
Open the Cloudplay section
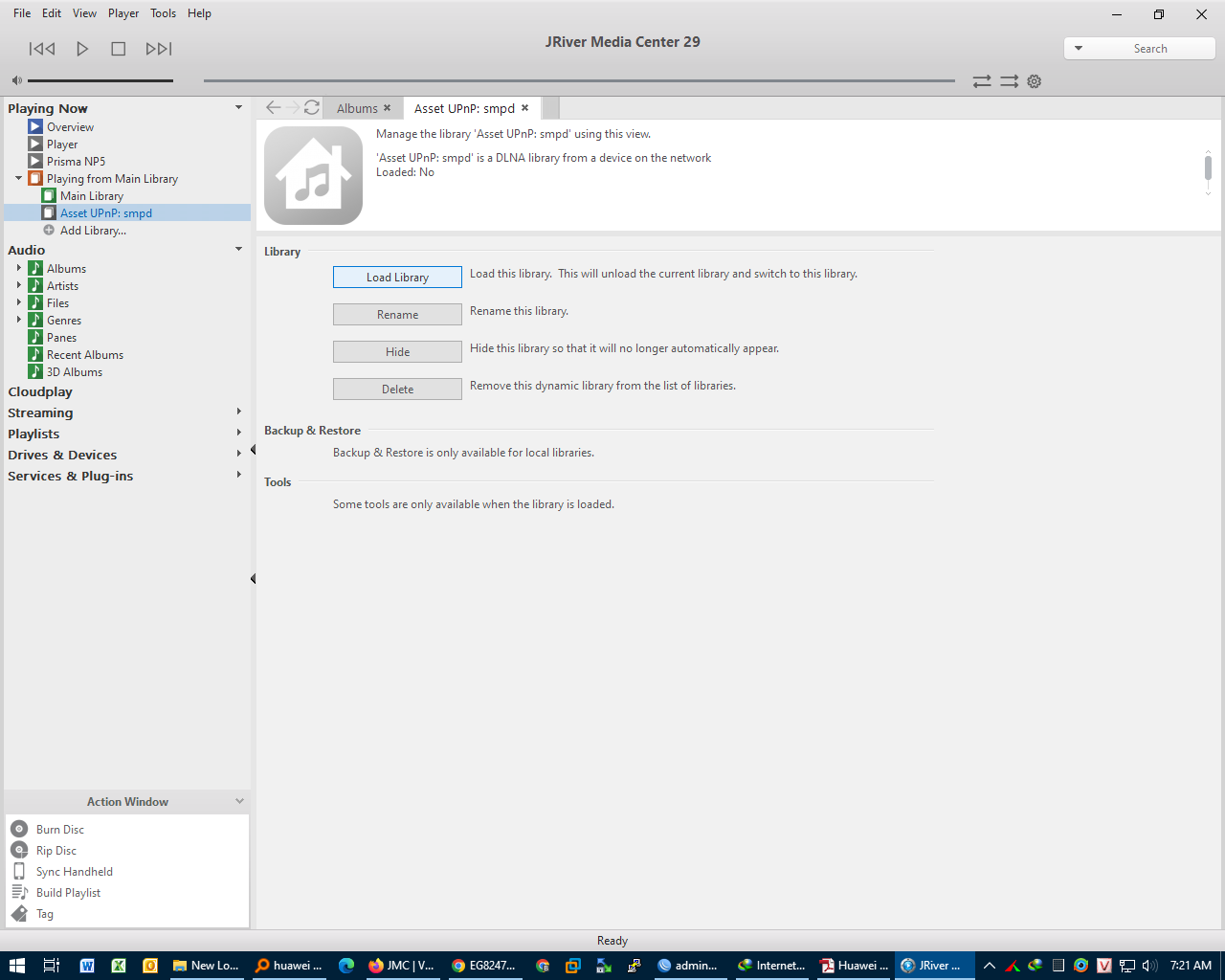click(40, 391)
